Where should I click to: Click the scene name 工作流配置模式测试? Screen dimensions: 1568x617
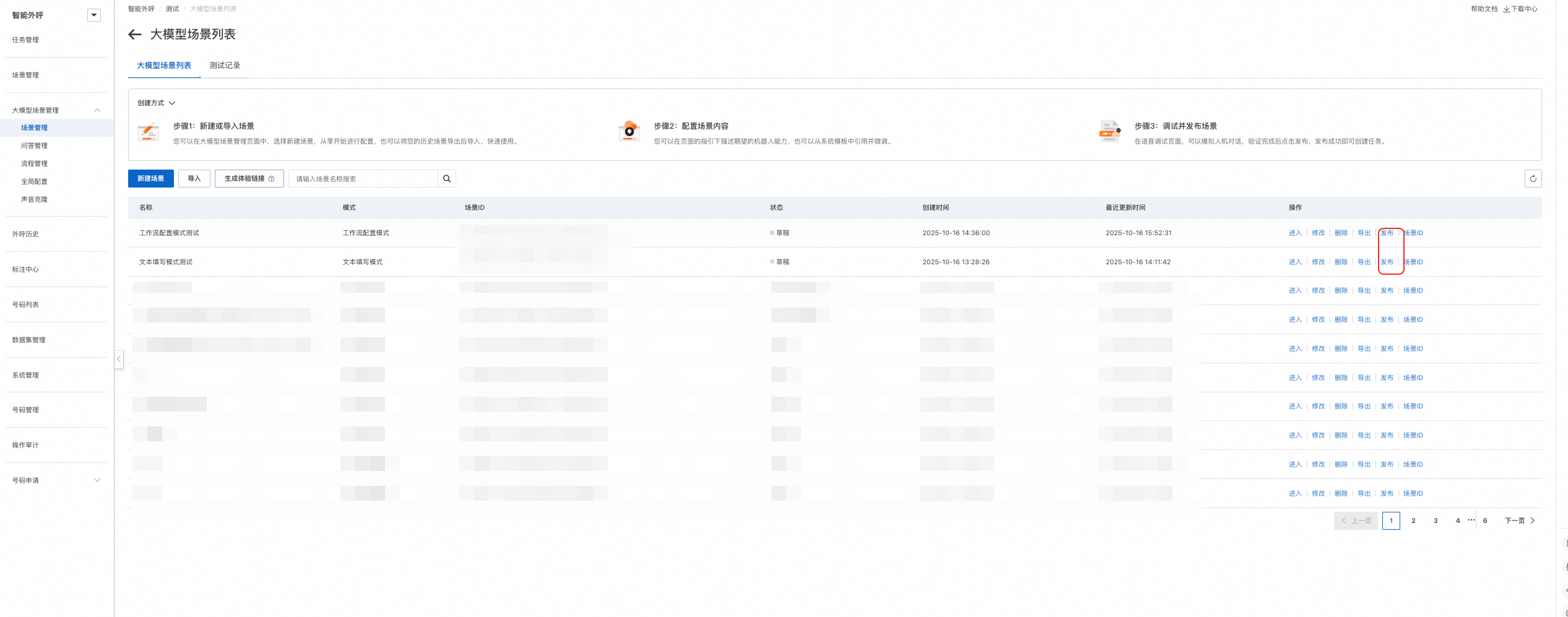click(x=169, y=233)
